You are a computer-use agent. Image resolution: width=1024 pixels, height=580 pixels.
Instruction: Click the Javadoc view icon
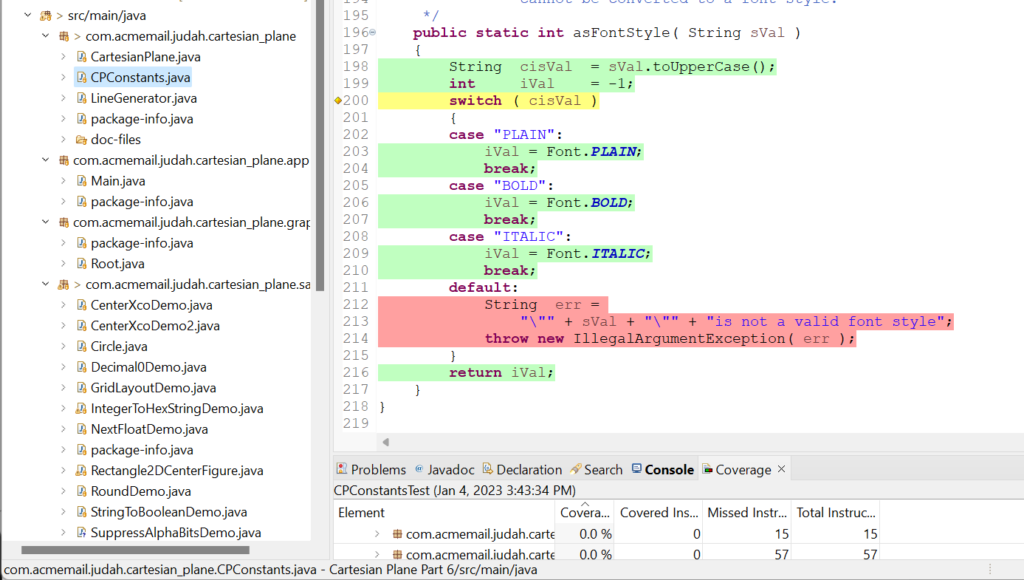(418, 469)
